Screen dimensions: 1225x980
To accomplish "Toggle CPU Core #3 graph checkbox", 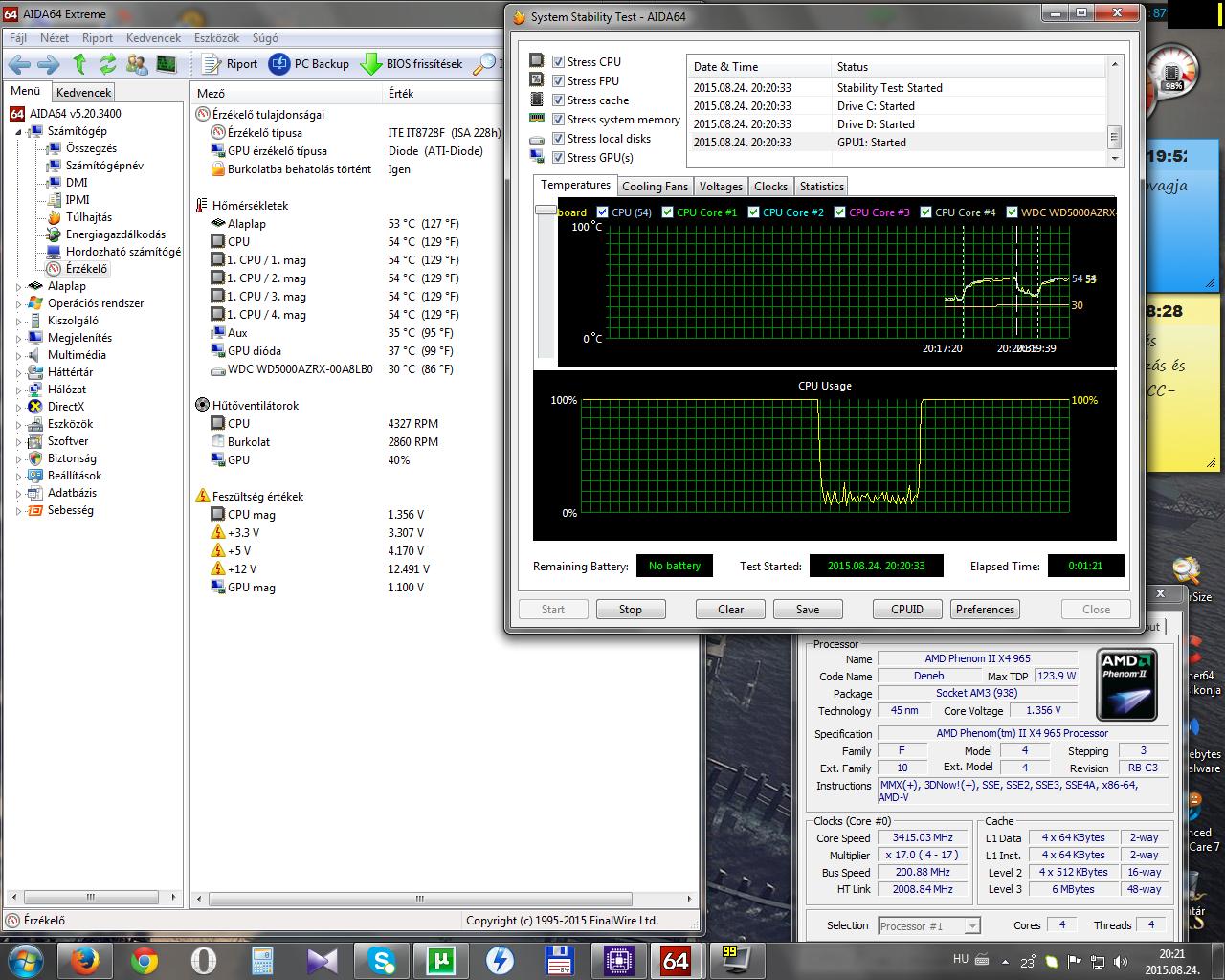I will 839,212.
